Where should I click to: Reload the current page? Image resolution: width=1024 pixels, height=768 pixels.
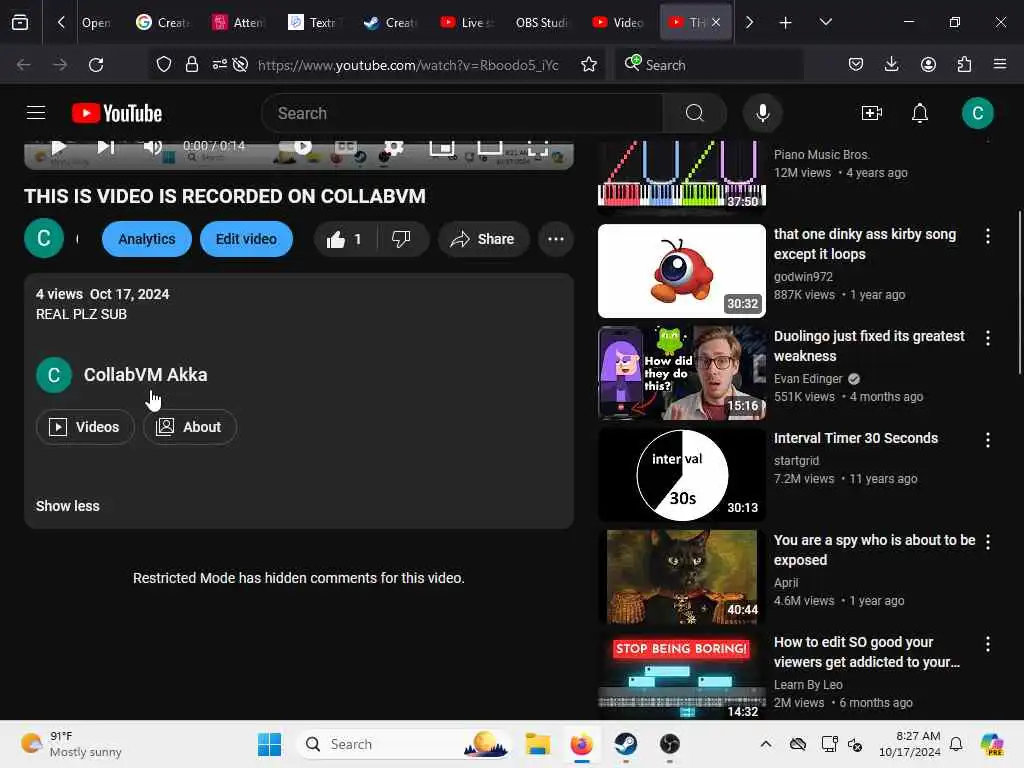point(96,65)
